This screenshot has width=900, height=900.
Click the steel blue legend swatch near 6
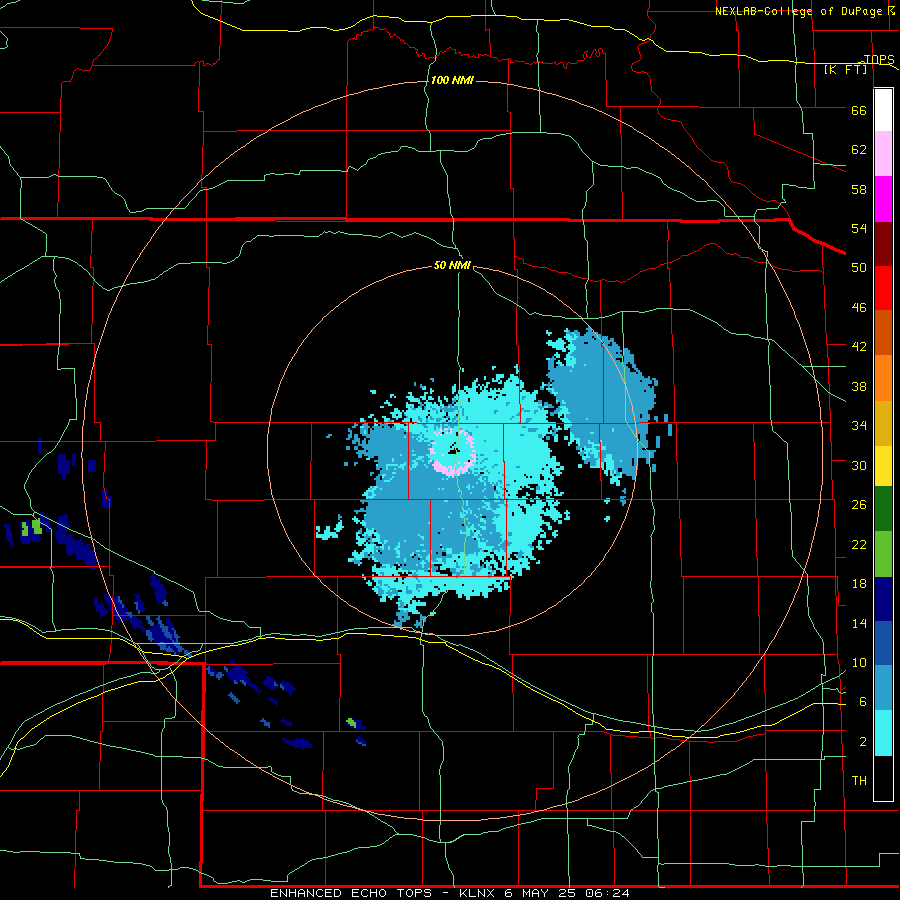tap(883, 688)
